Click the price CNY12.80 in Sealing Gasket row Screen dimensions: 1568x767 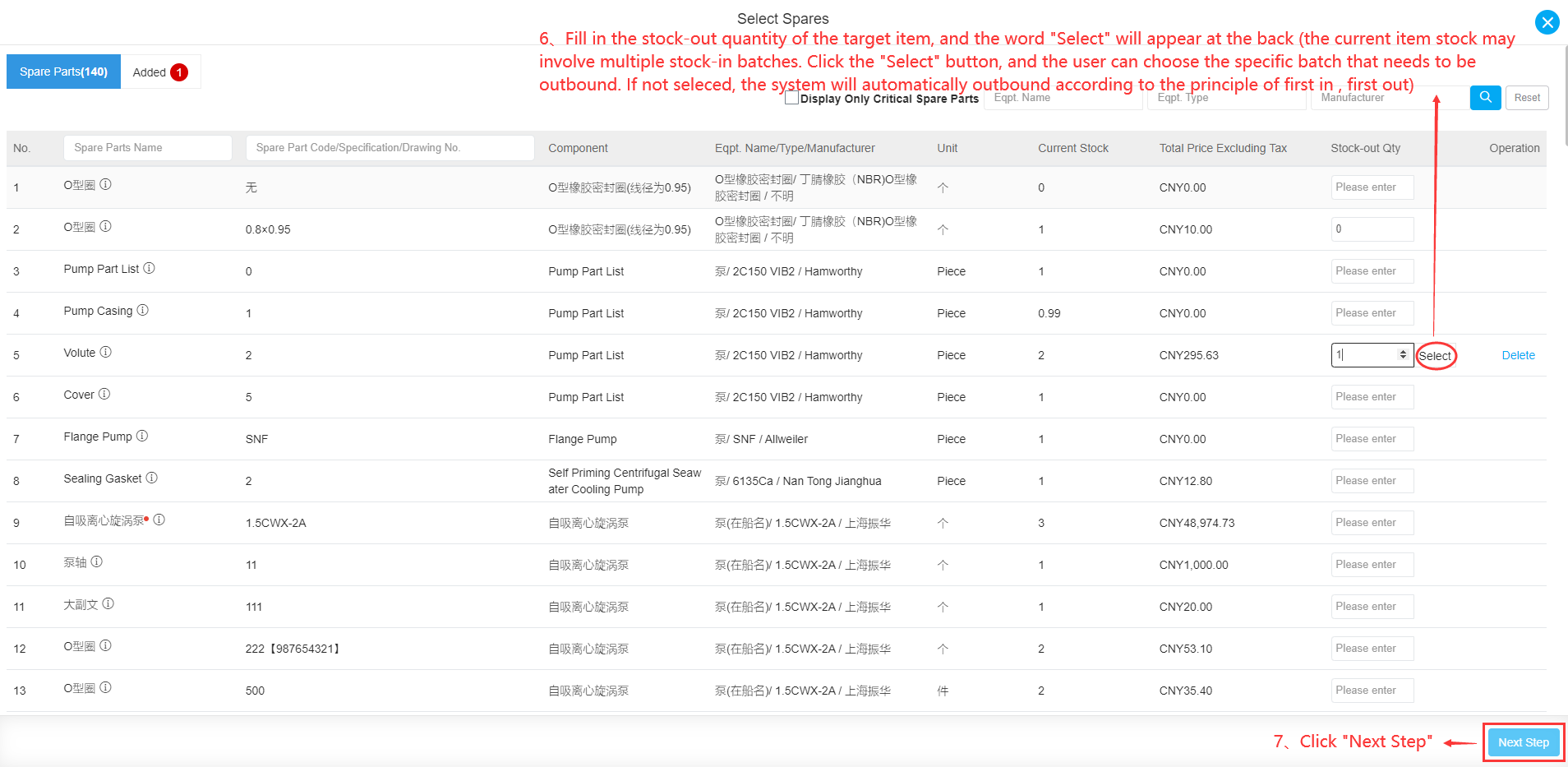1185,481
